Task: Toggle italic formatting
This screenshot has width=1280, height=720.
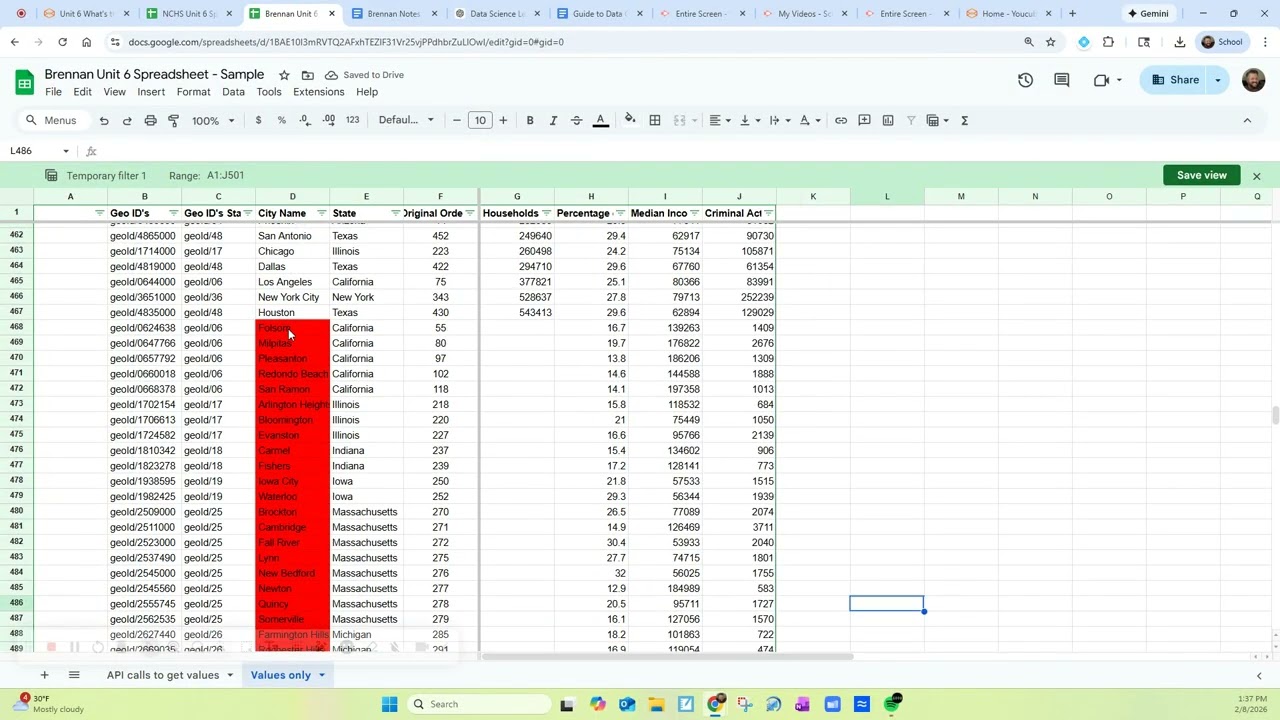Action: click(553, 120)
